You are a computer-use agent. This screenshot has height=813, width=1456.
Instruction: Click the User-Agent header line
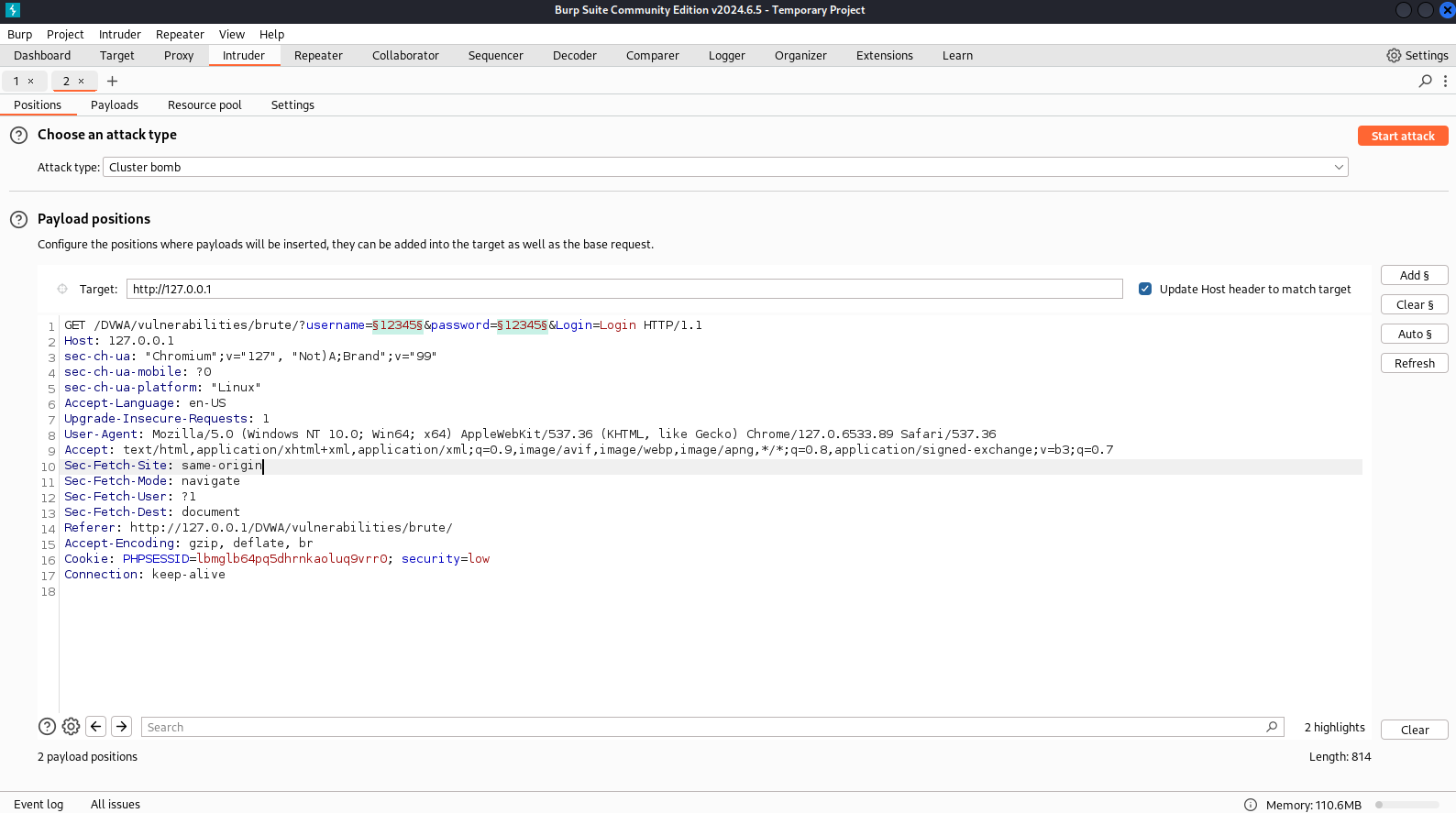coord(530,434)
